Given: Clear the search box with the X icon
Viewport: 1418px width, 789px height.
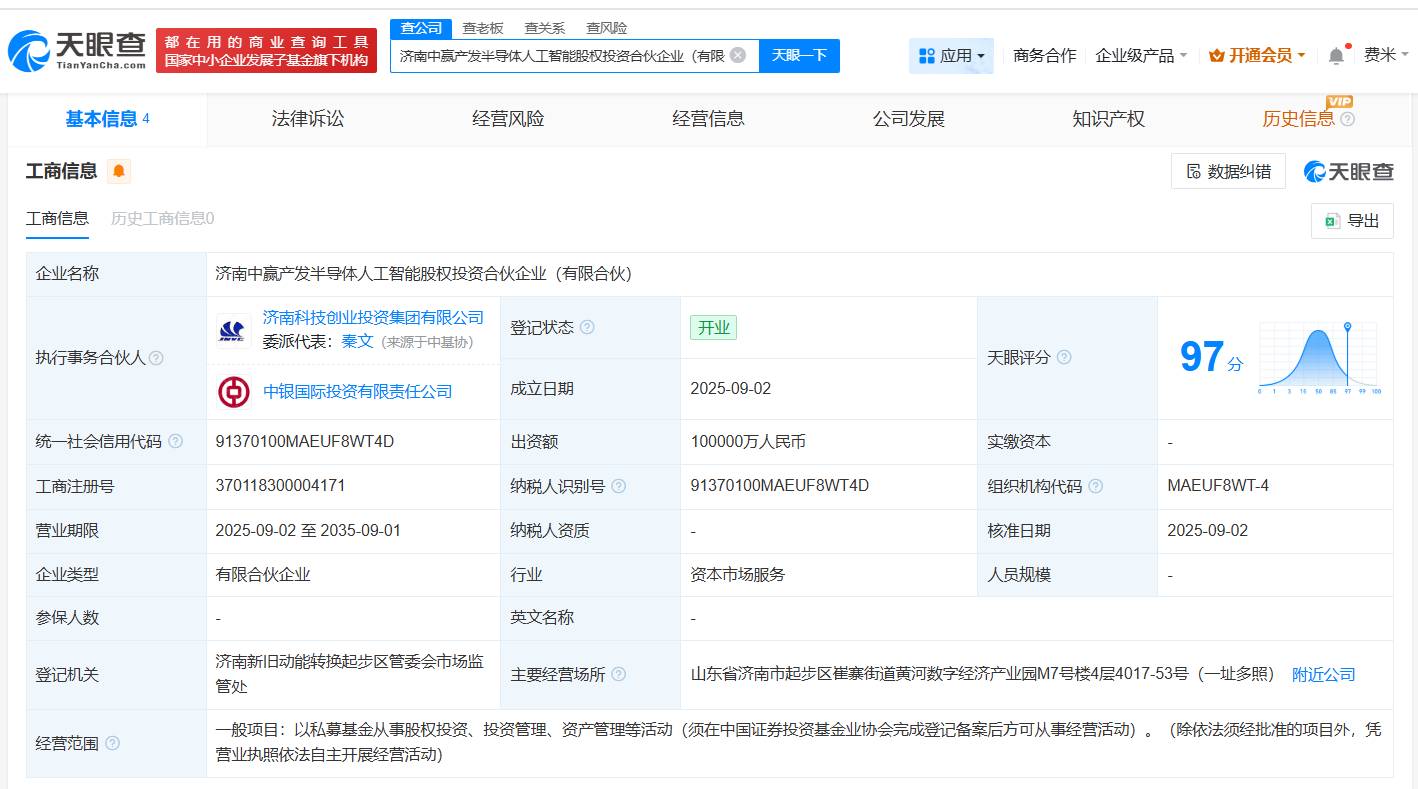Looking at the screenshot, I should tap(738, 55).
